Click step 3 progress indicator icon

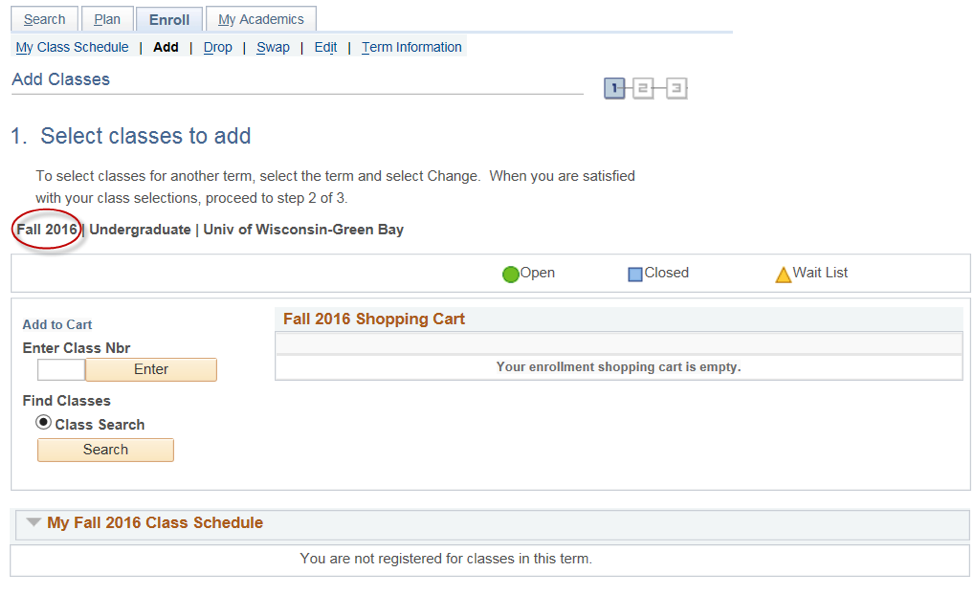[676, 88]
